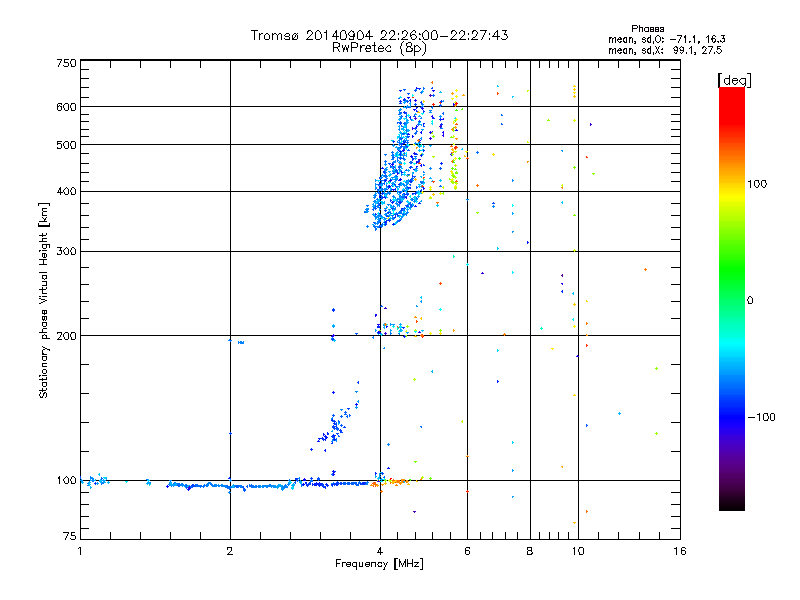Click the colorbar label '0'
Screen dimensions: 800x600
(750, 300)
